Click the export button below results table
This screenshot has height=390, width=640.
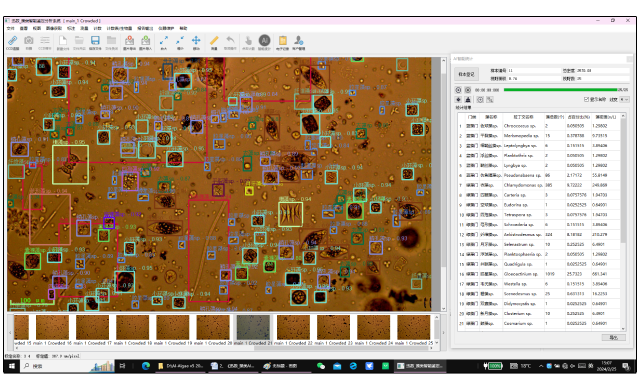(613, 337)
